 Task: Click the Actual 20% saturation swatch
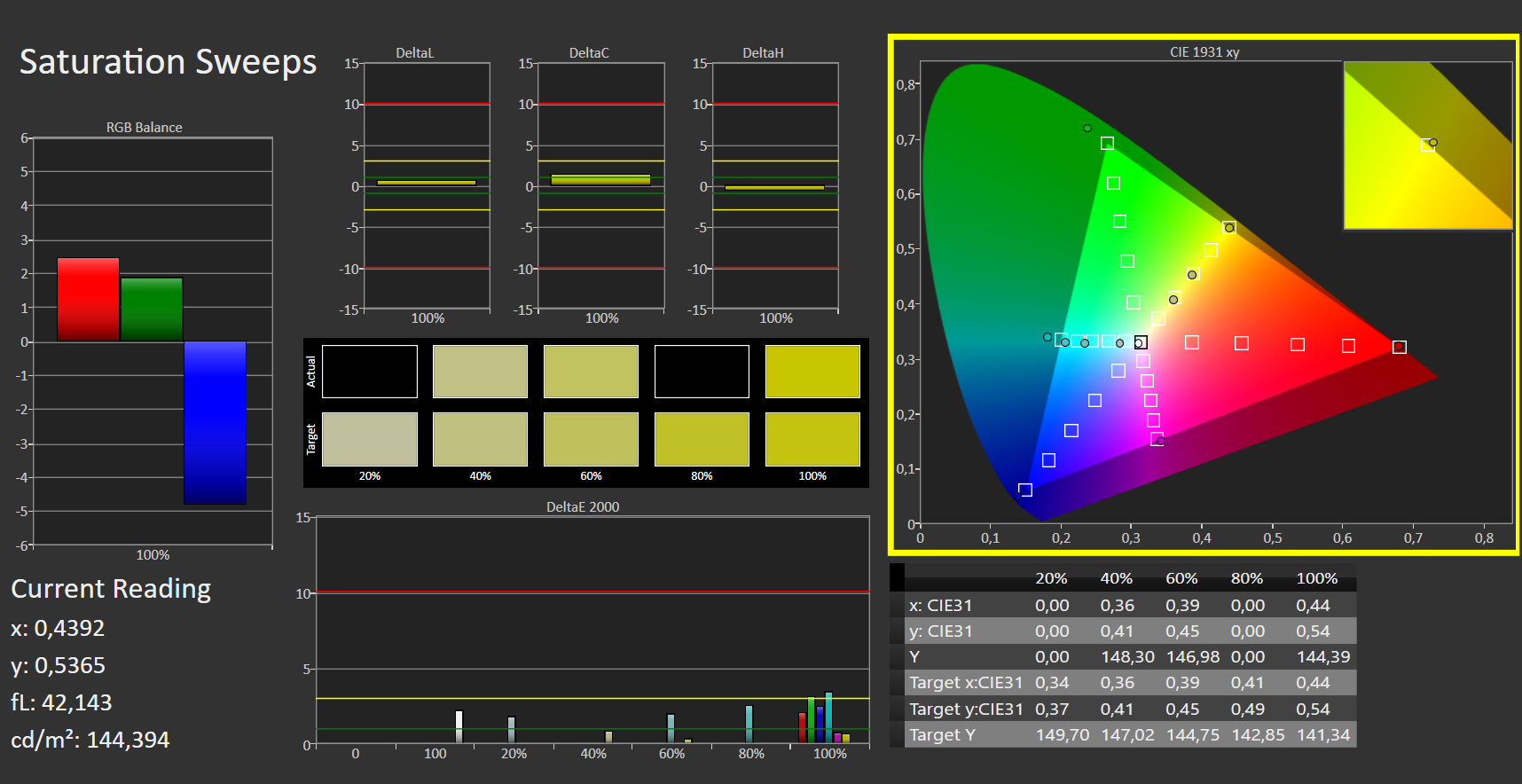[x=370, y=372]
